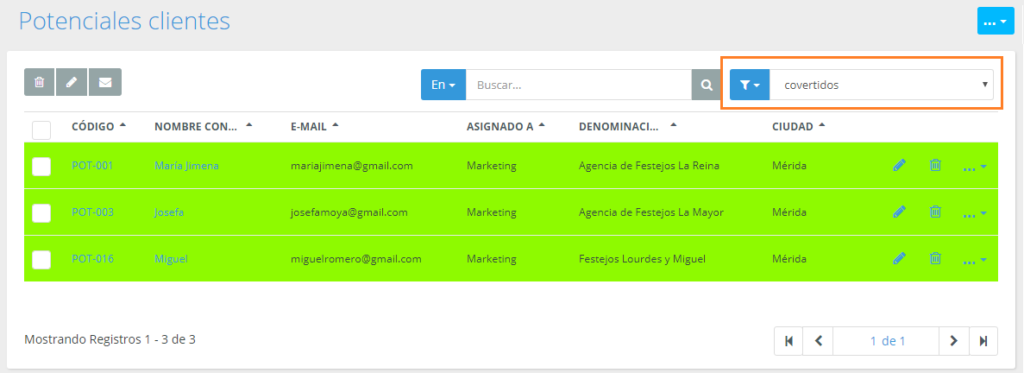Click the bulk edit pencil icon in toolbar
This screenshot has height=373, width=1024.
point(72,82)
